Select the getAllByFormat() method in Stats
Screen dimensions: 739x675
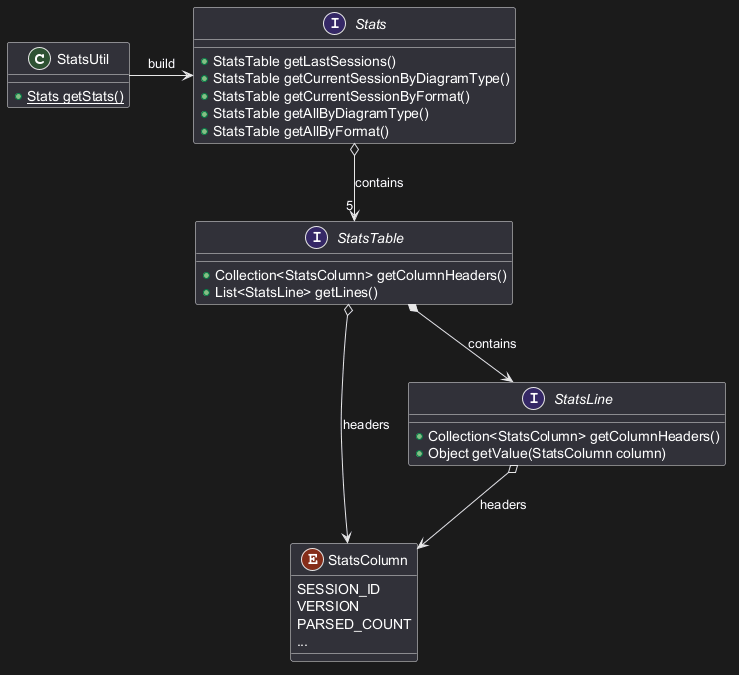coord(300,131)
